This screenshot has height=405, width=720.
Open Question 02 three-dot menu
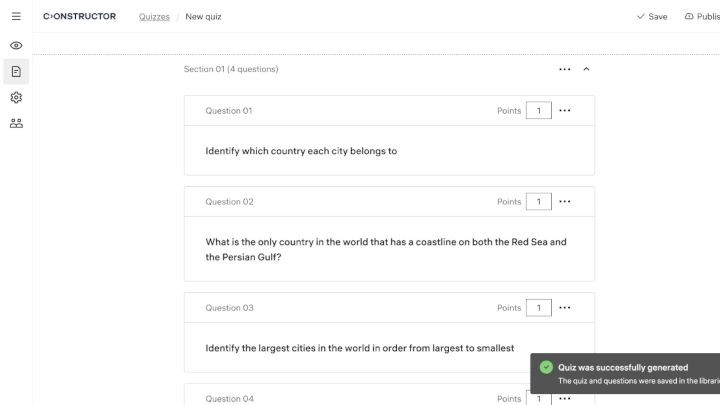coord(565,202)
